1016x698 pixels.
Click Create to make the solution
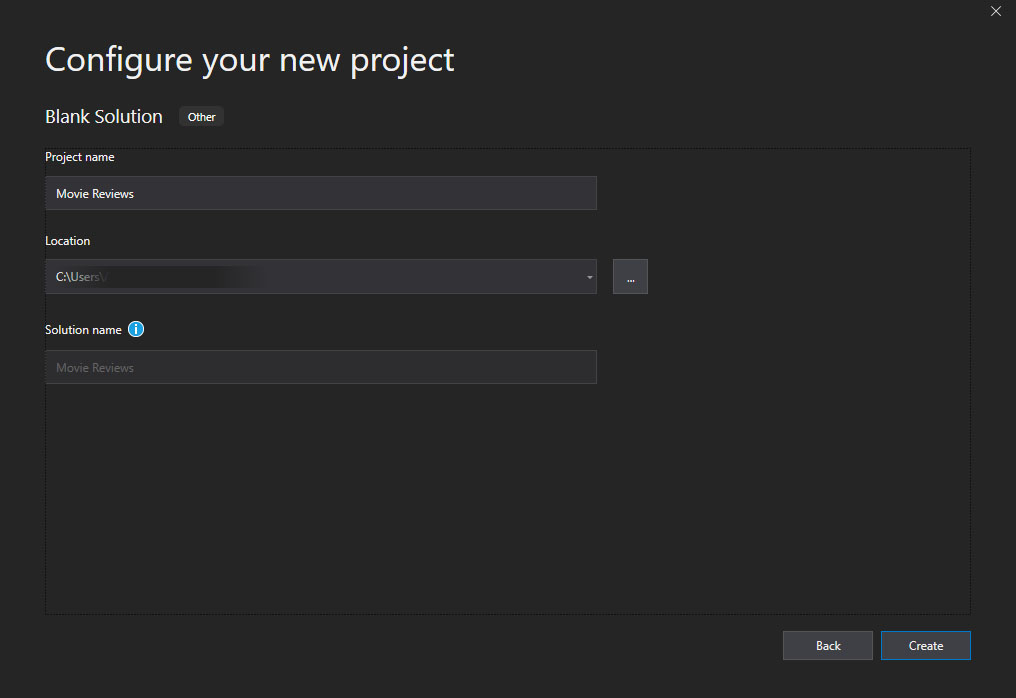(x=925, y=646)
